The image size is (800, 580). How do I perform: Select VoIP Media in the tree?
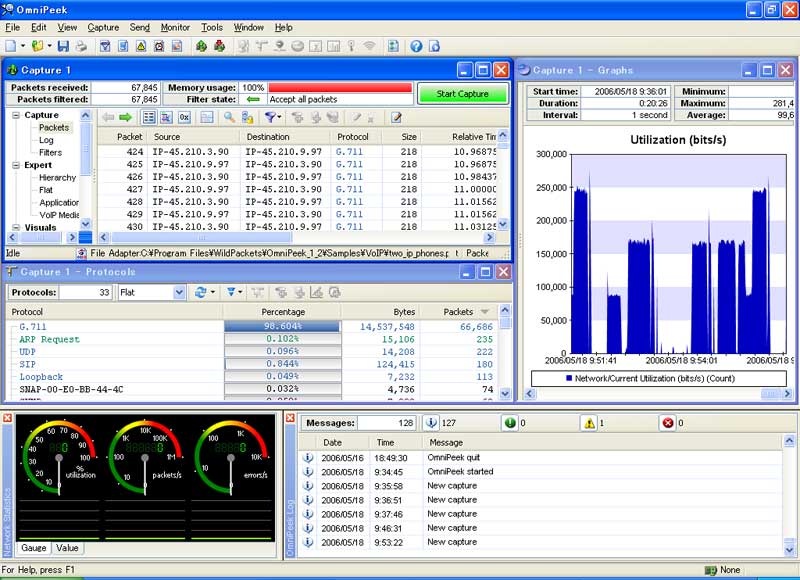(x=59, y=215)
